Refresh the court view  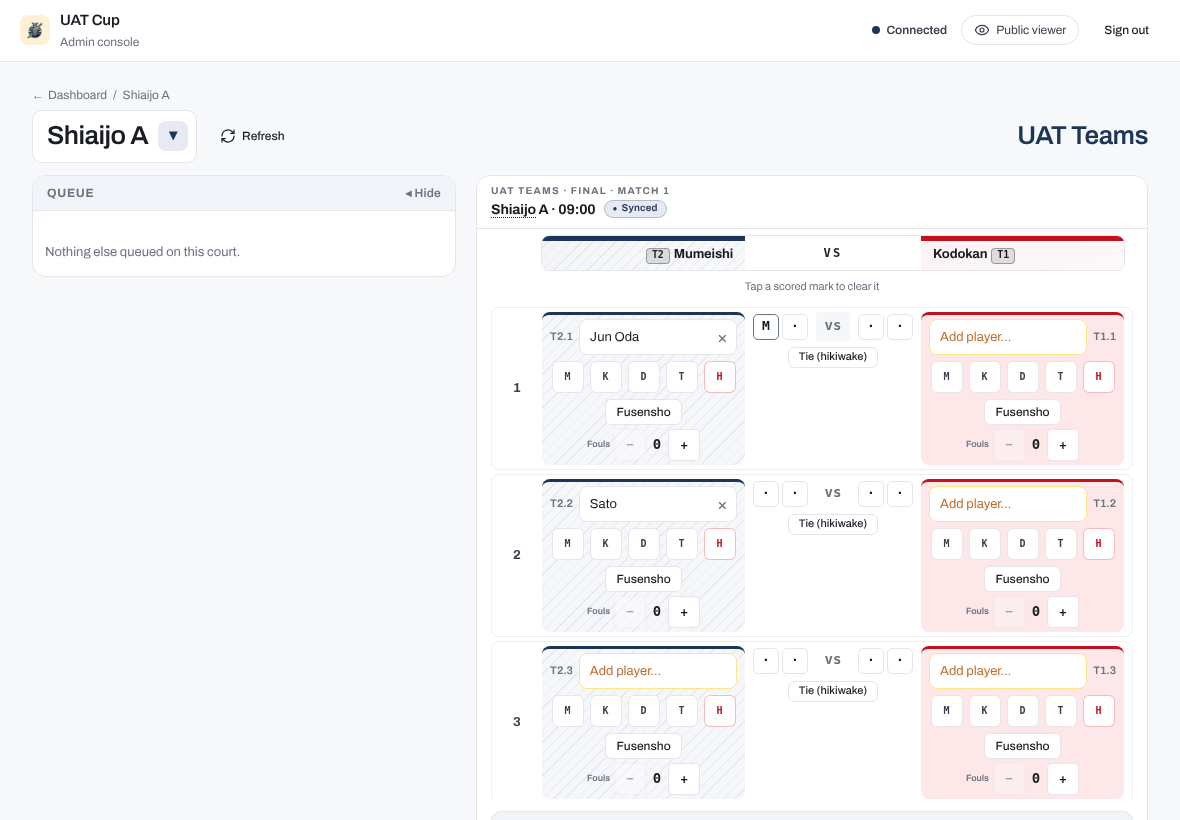point(252,136)
